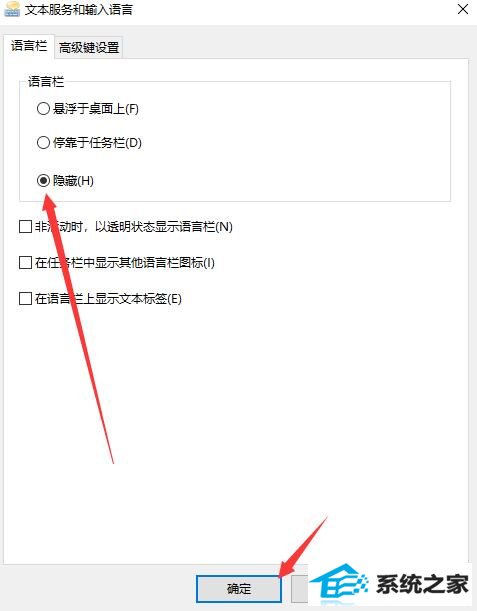The height and width of the screenshot is (611, 477).
Task: Open the 高级键设置 tab
Action: point(89,48)
